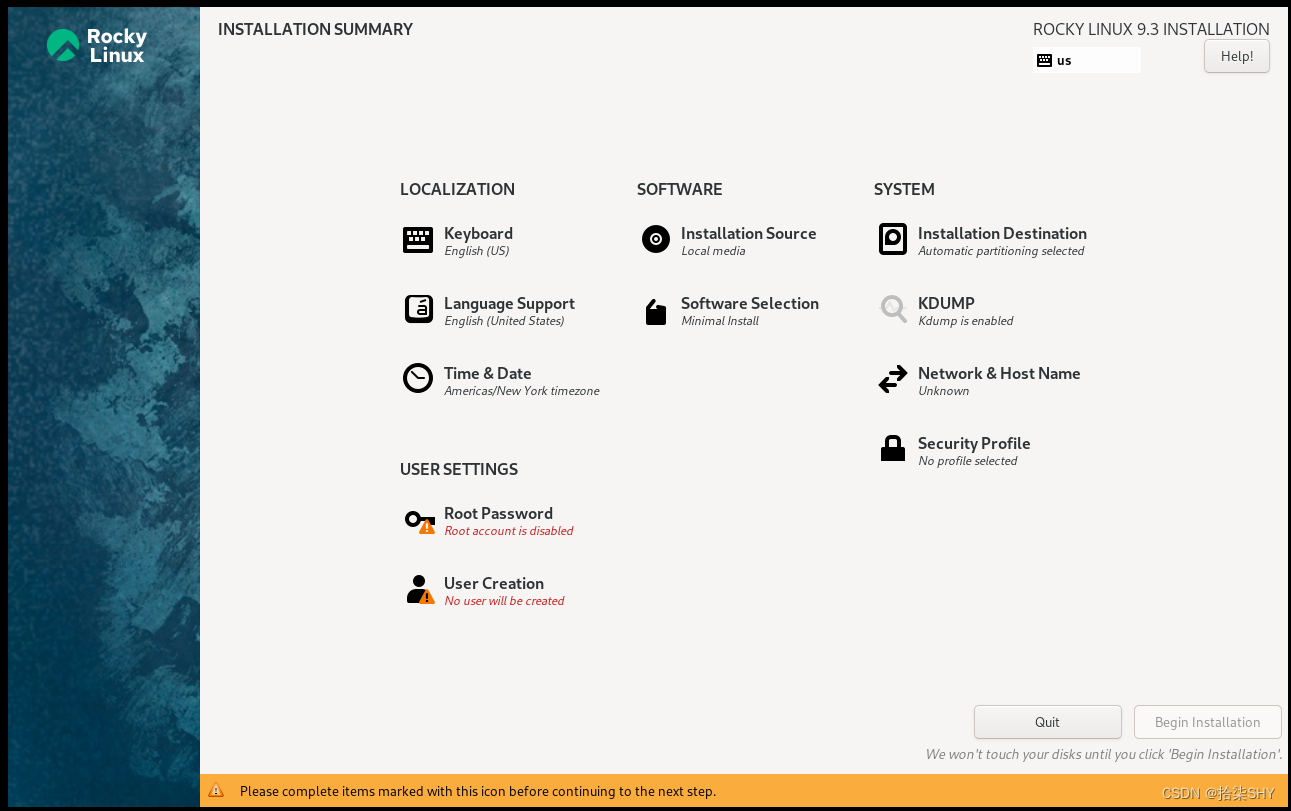The width and height of the screenshot is (1291, 811).
Task: Click the User Creation person icon
Action: (x=420, y=590)
